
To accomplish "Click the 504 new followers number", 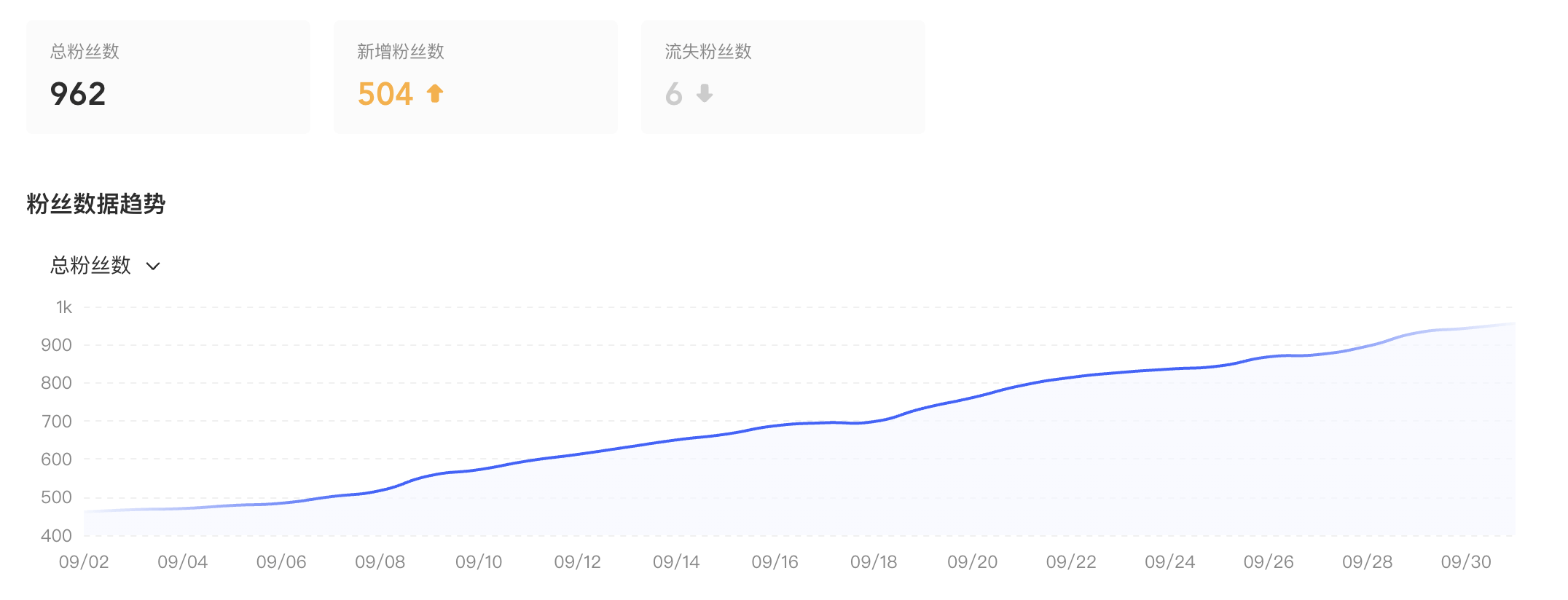I will pos(385,94).
